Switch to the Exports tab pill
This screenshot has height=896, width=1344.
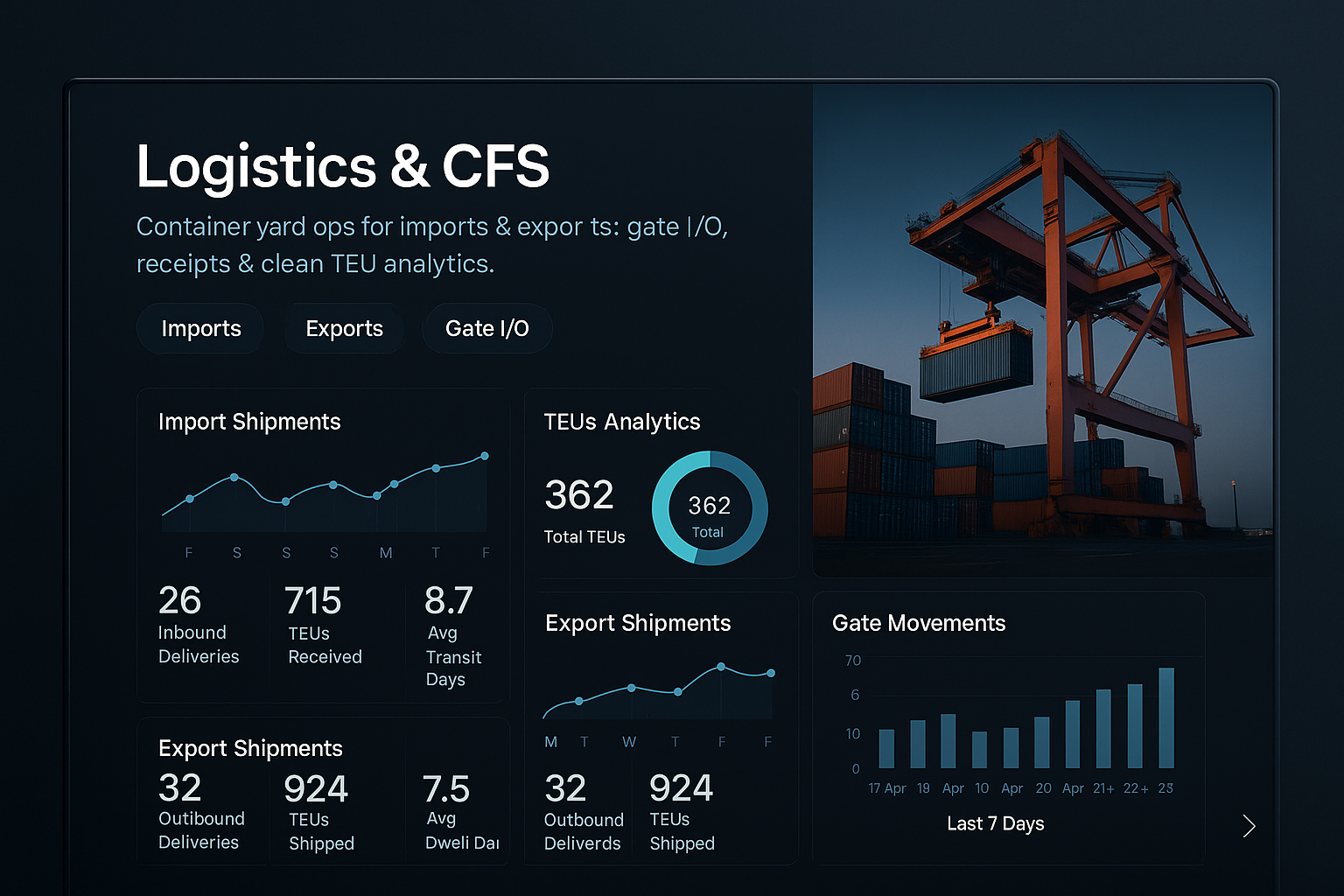pyautogui.click(x=344, y=329)
